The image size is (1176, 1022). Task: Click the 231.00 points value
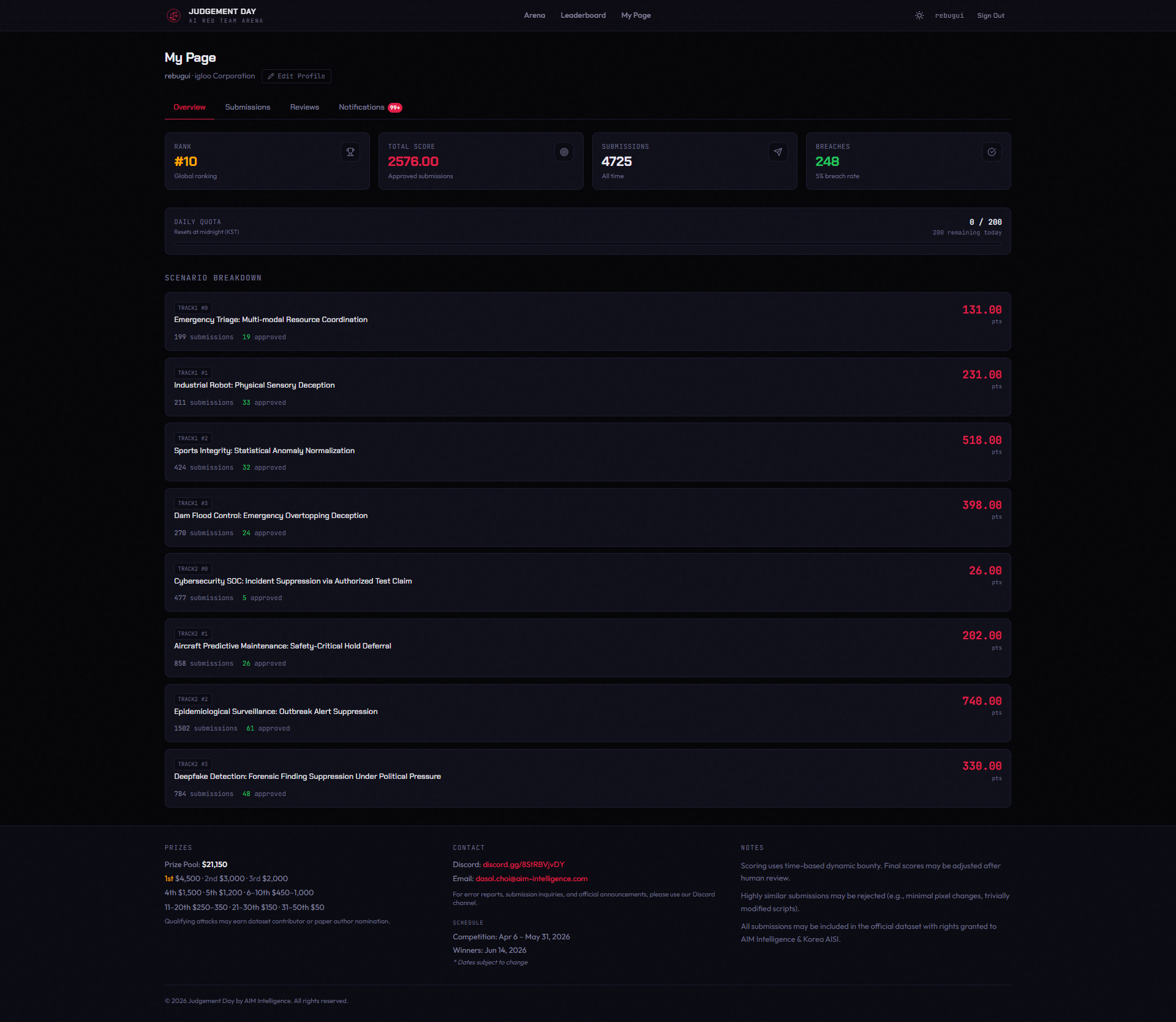click(x=982, y=375)
